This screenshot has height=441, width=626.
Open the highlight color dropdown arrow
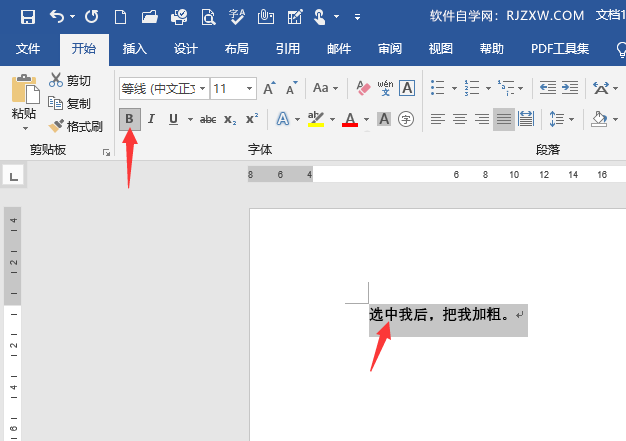332,119
